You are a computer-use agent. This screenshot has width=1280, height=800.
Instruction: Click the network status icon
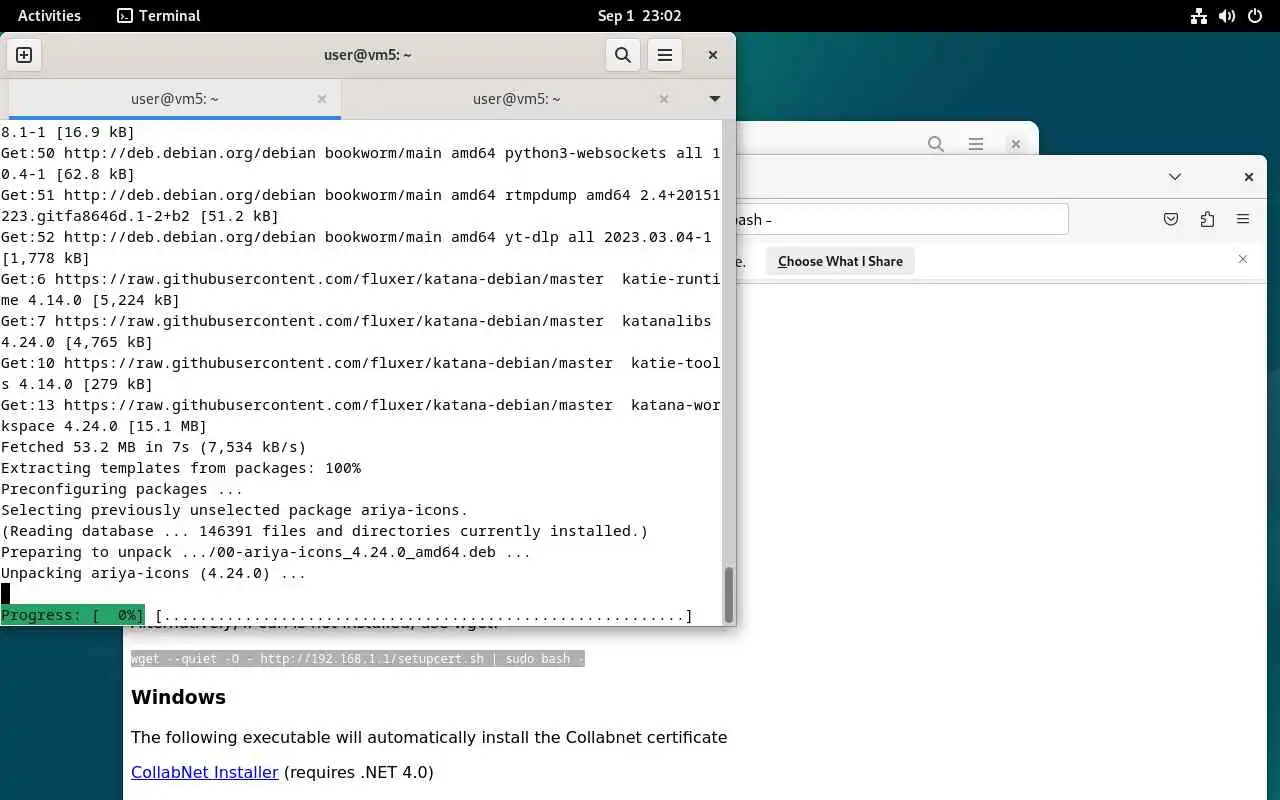click(1198, 15)
